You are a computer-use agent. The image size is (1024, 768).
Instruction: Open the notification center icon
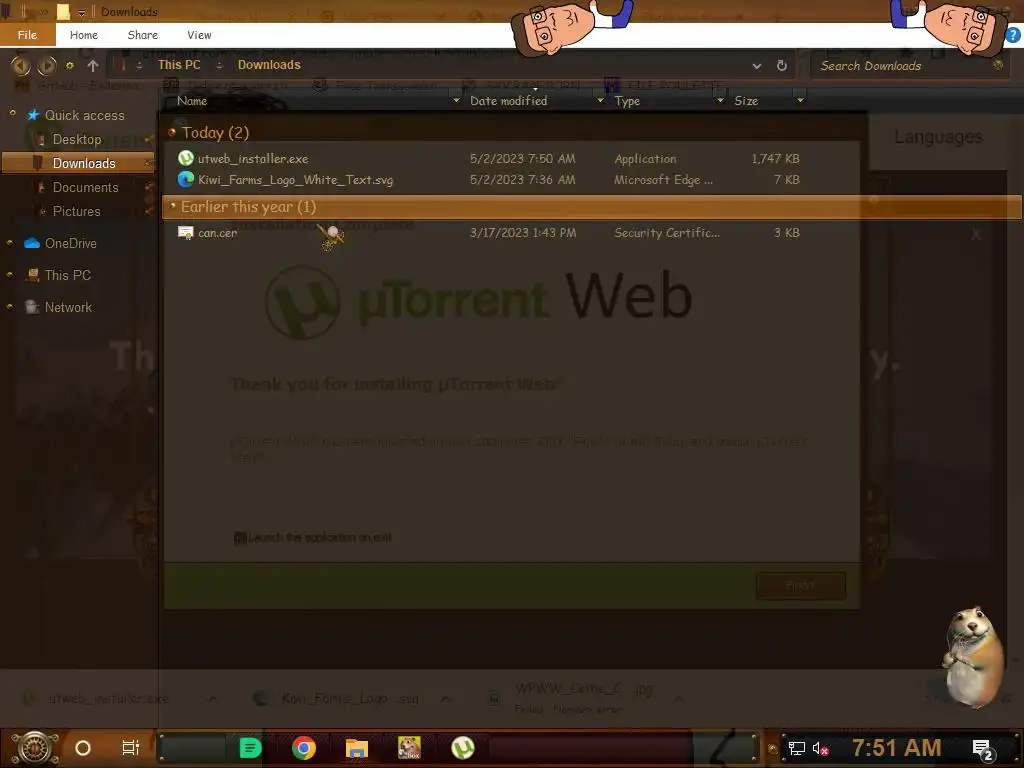tap(983, 750)
